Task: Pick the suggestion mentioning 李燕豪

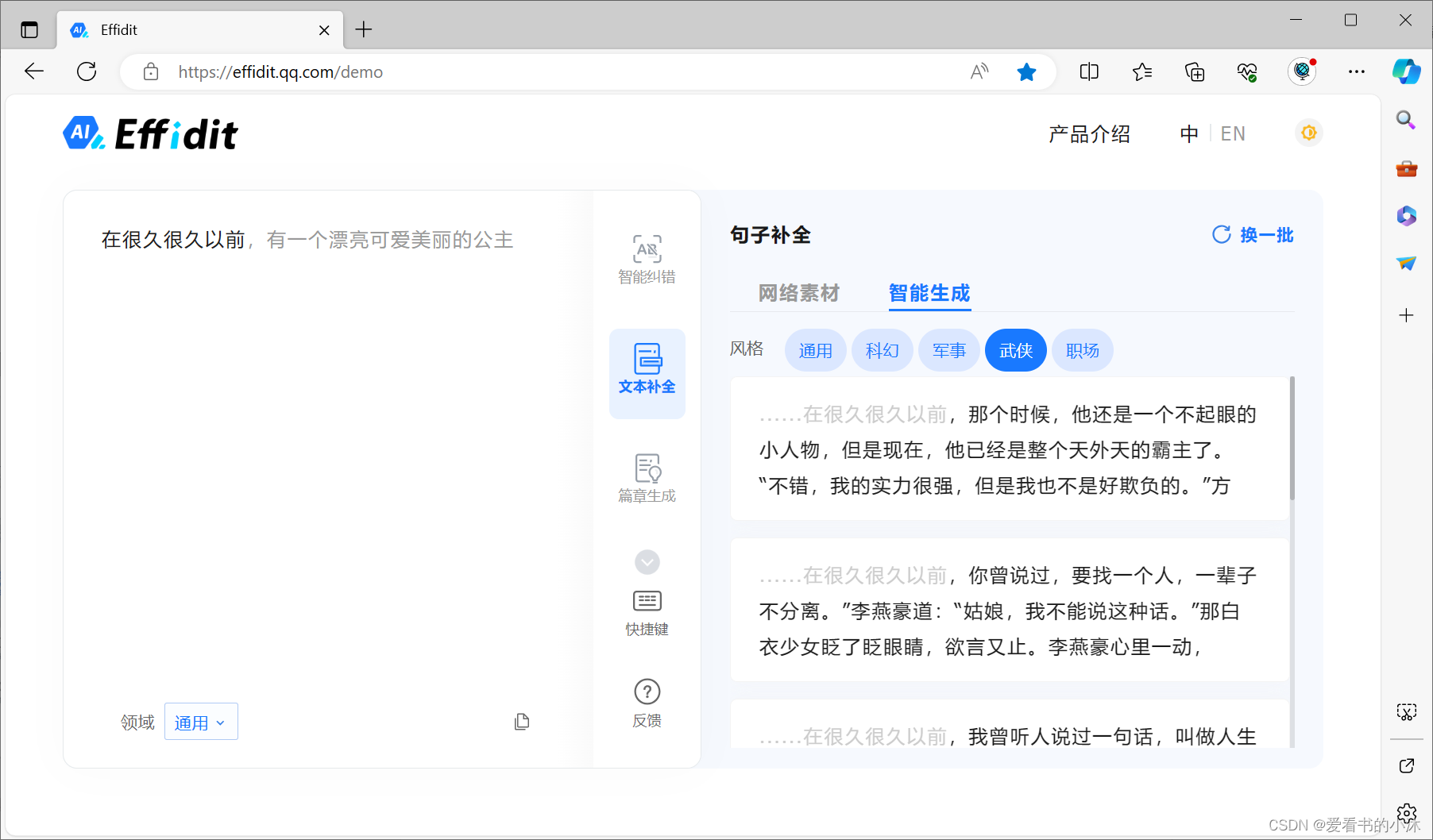Action: tap(1009, 611)
